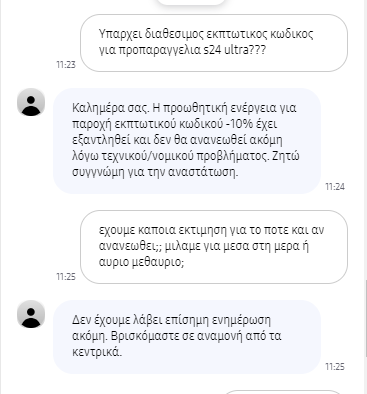367x394 pixels.
Task: Click the agent avatar beside the "Δεν έχουμε λάβει" reply
Action: click(x=31, y=314)
